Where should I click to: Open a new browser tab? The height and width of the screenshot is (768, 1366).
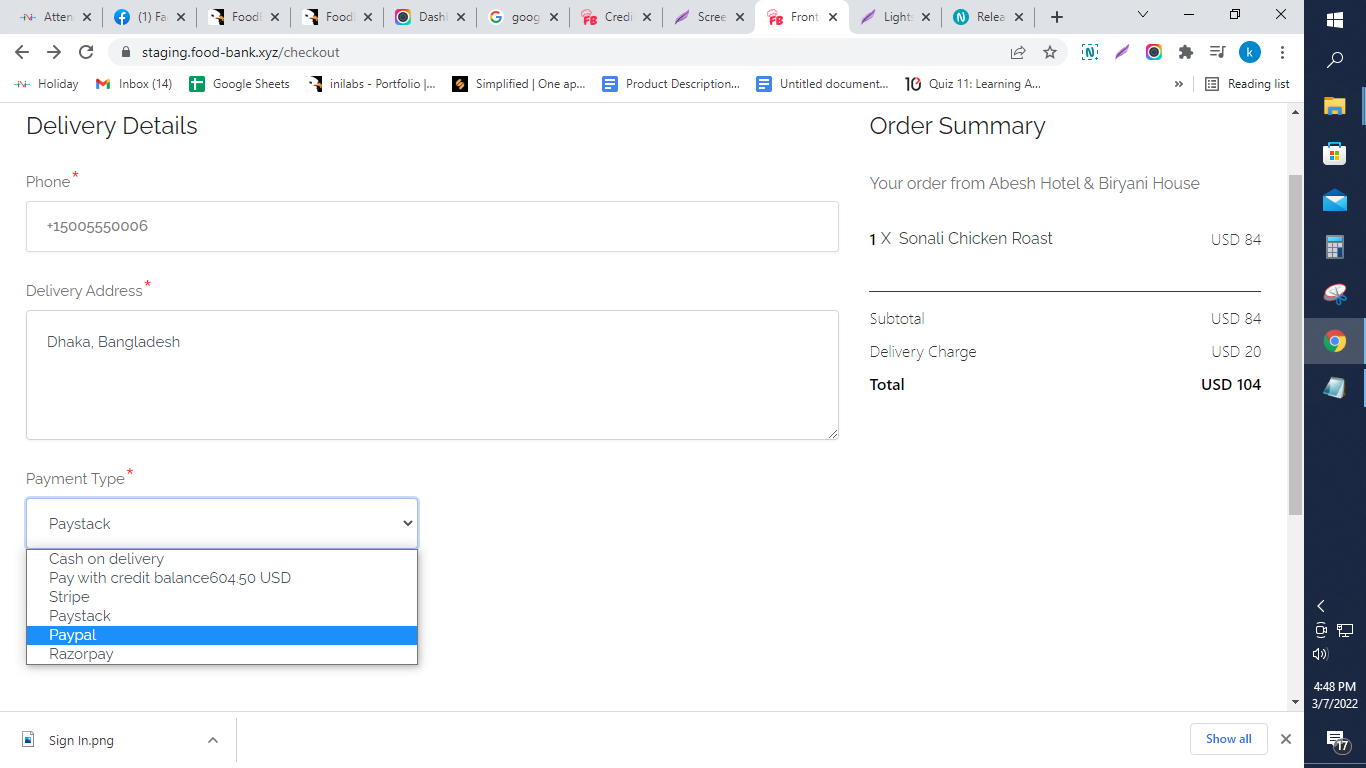coord(1057,17)
